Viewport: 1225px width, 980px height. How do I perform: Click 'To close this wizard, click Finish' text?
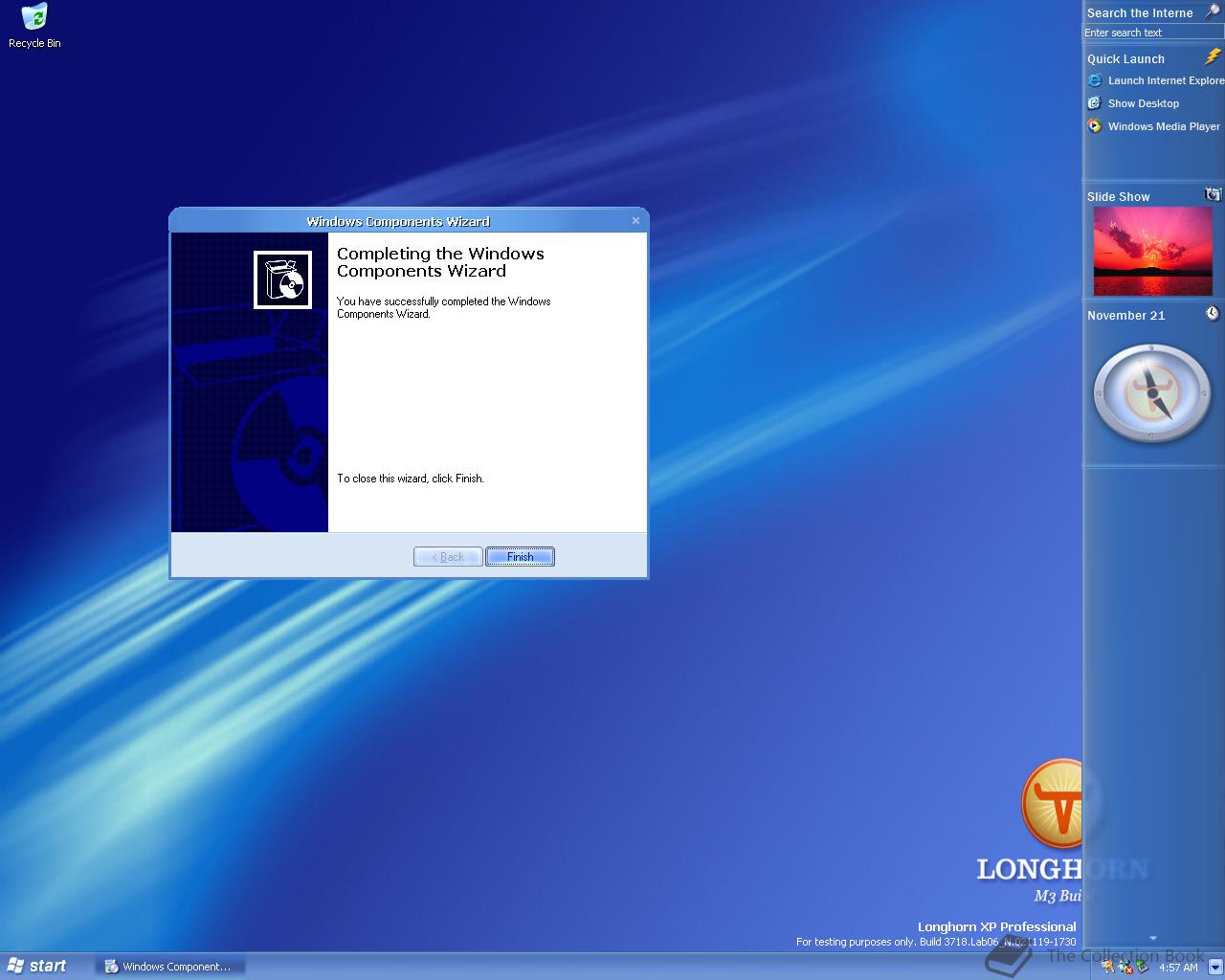tap(411, 479)
